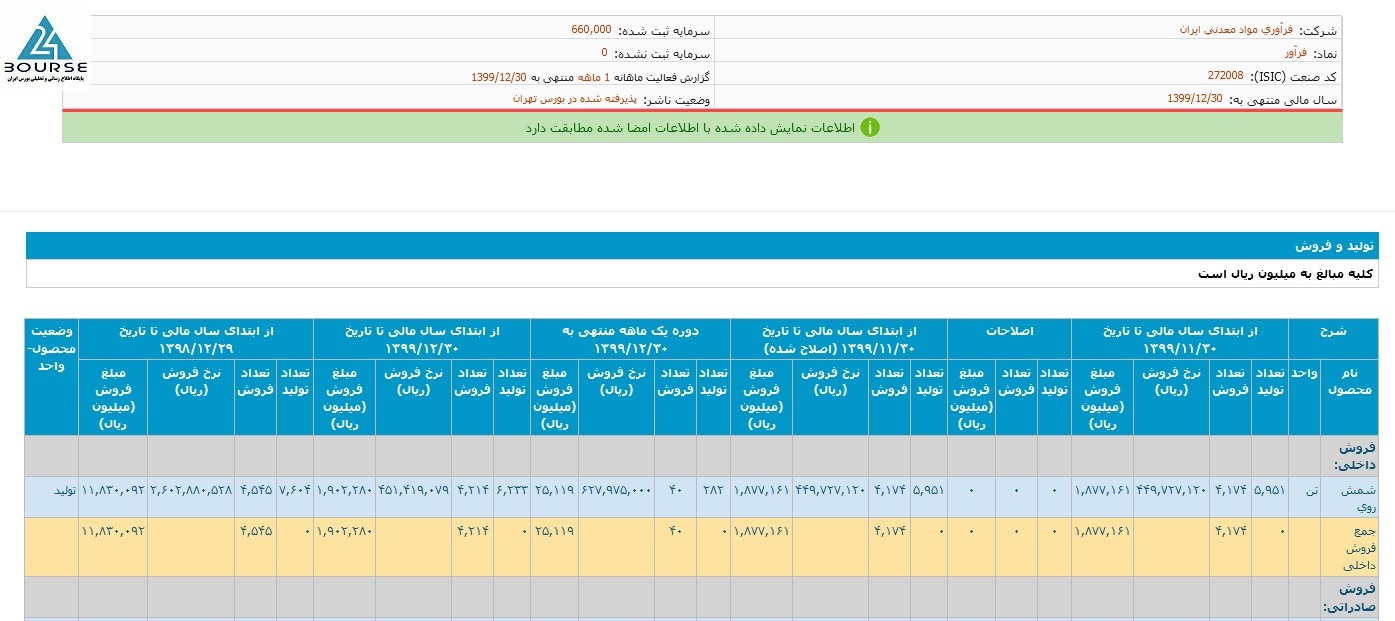Click the sales rate ۲,۶۰۲,۸۸۰,۵۲۸

click(191, 490)
